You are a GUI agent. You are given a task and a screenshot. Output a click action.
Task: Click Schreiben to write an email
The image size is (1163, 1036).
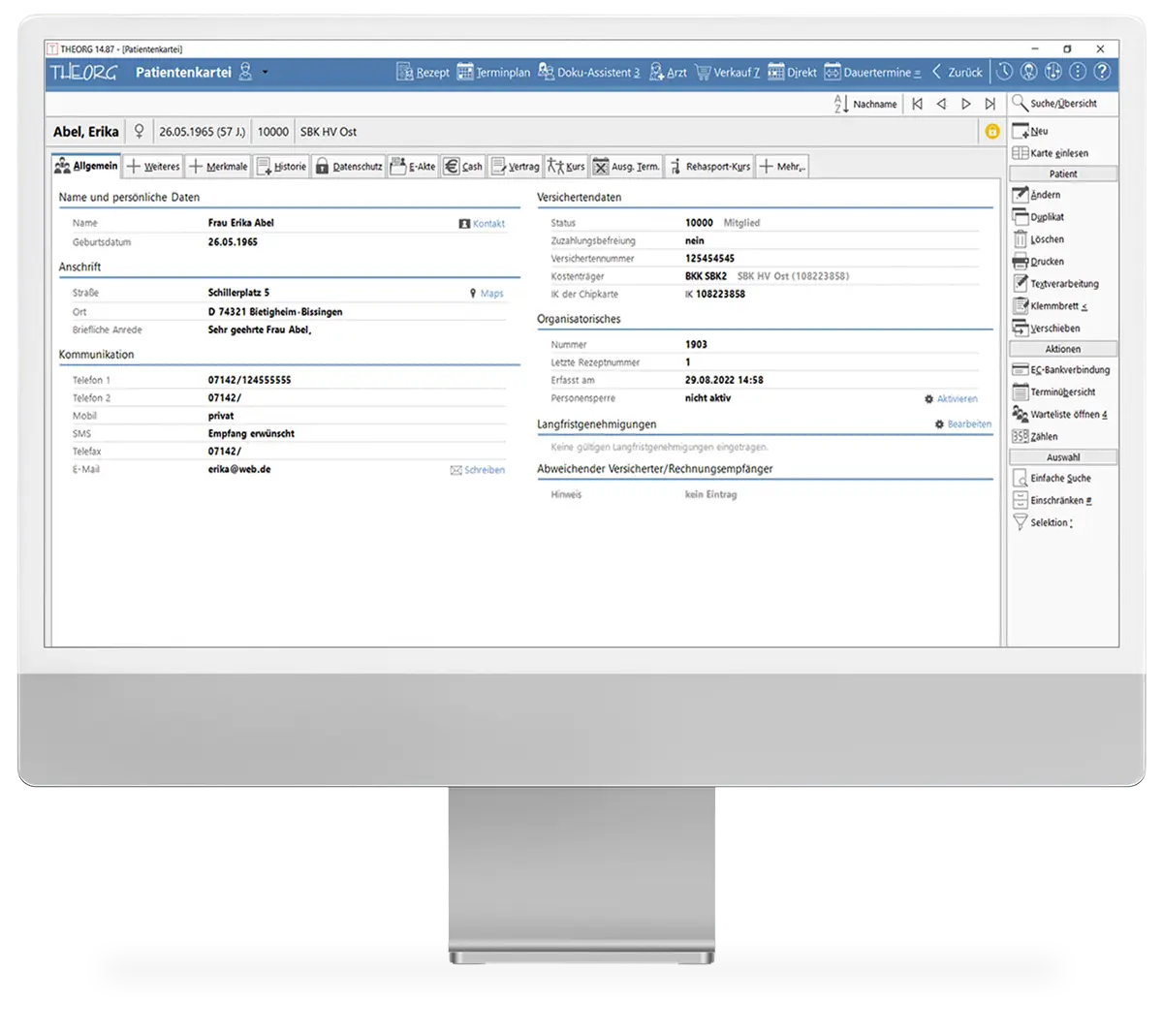pyautogui.click(x=477, y=470)
